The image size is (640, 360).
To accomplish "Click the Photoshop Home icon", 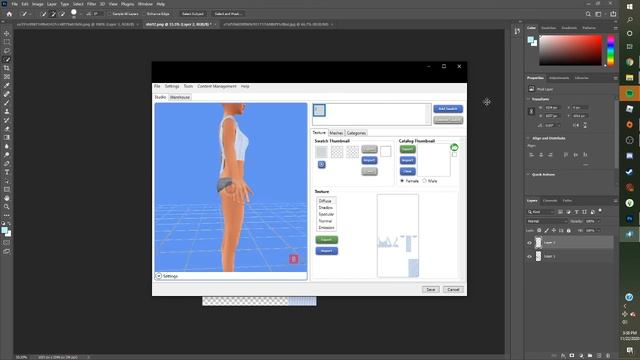I will [9, 14].
